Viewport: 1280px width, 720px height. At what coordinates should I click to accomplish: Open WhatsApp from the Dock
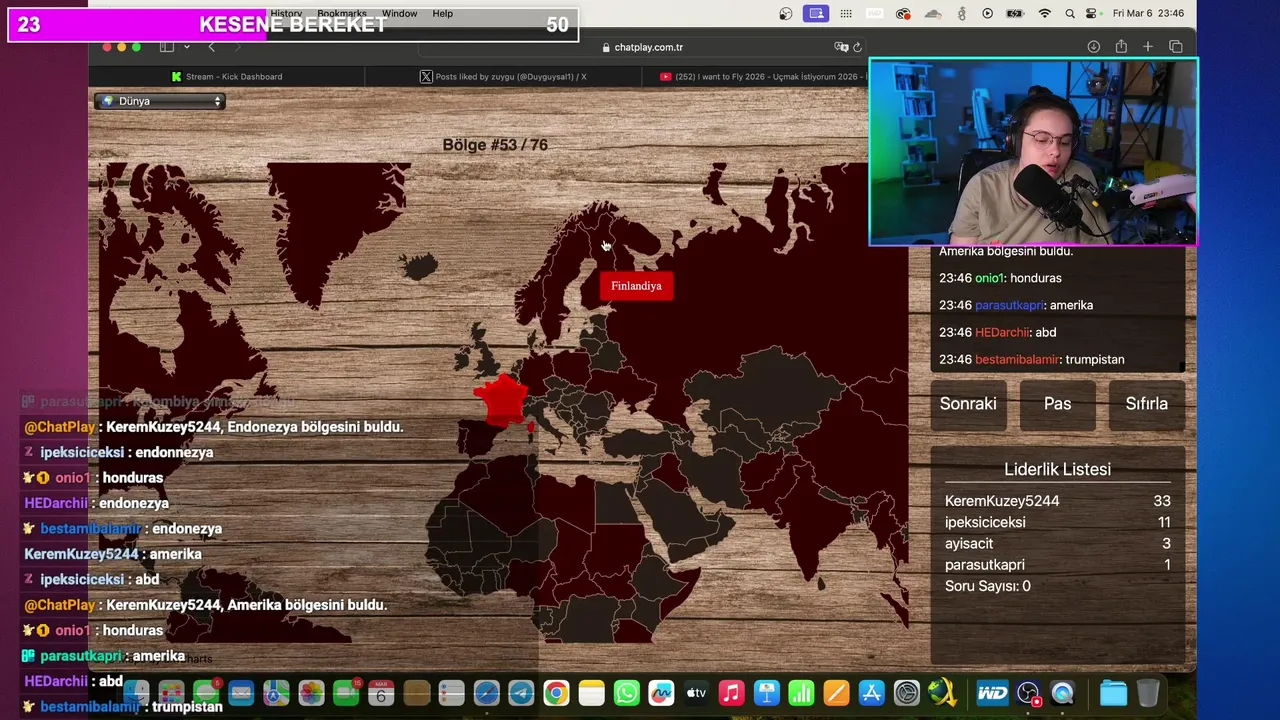tap(626, 693)
